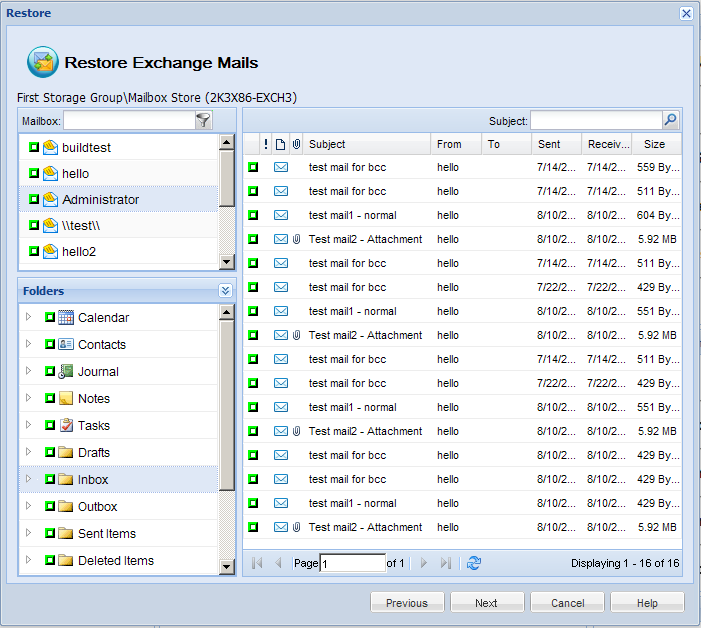The image size is (701, 628).
Task: Click the folders list scrollbar down arrow
Action: pos(227,567)
